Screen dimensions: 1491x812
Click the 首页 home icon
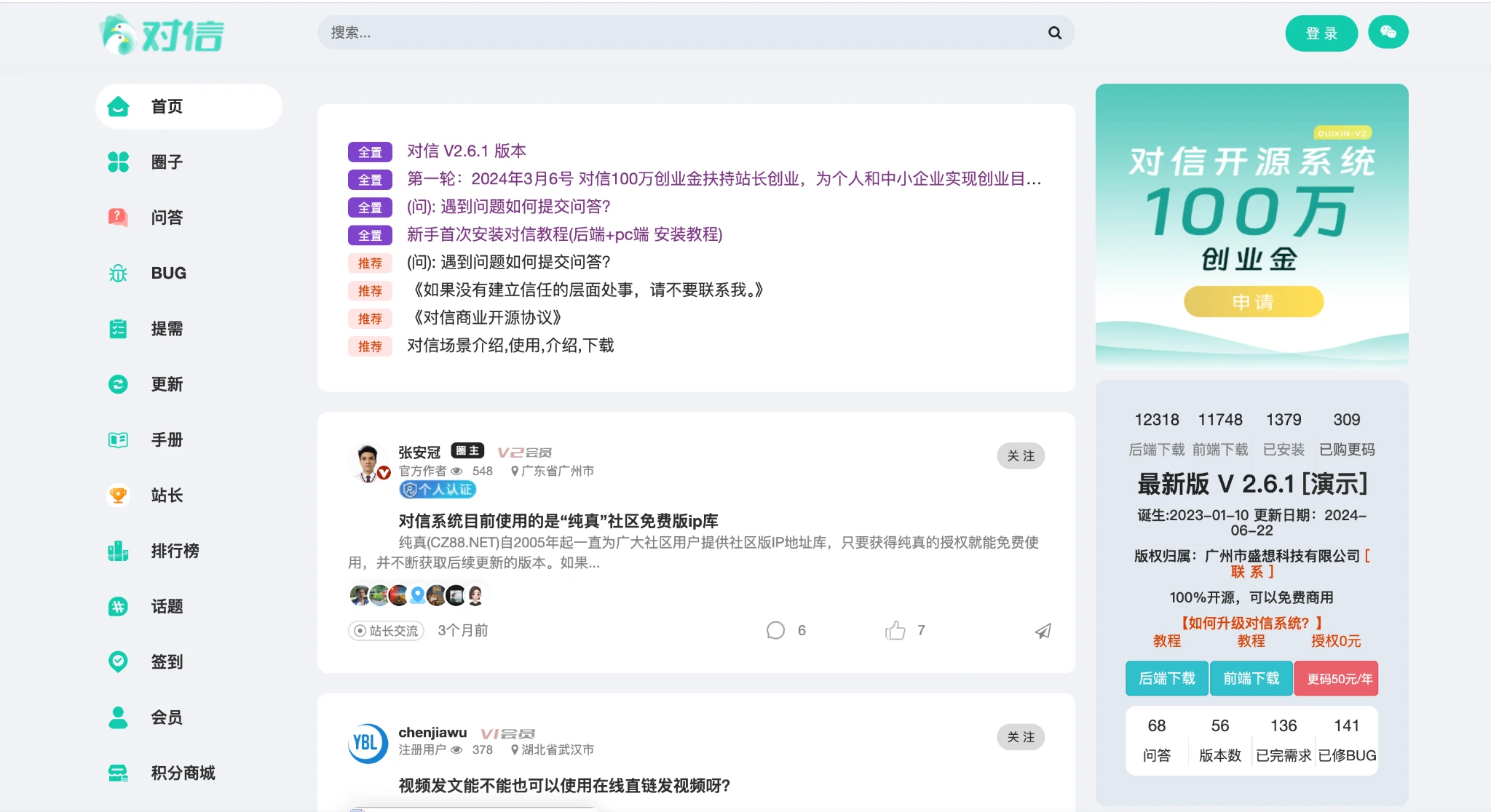(x=118, y=106)
